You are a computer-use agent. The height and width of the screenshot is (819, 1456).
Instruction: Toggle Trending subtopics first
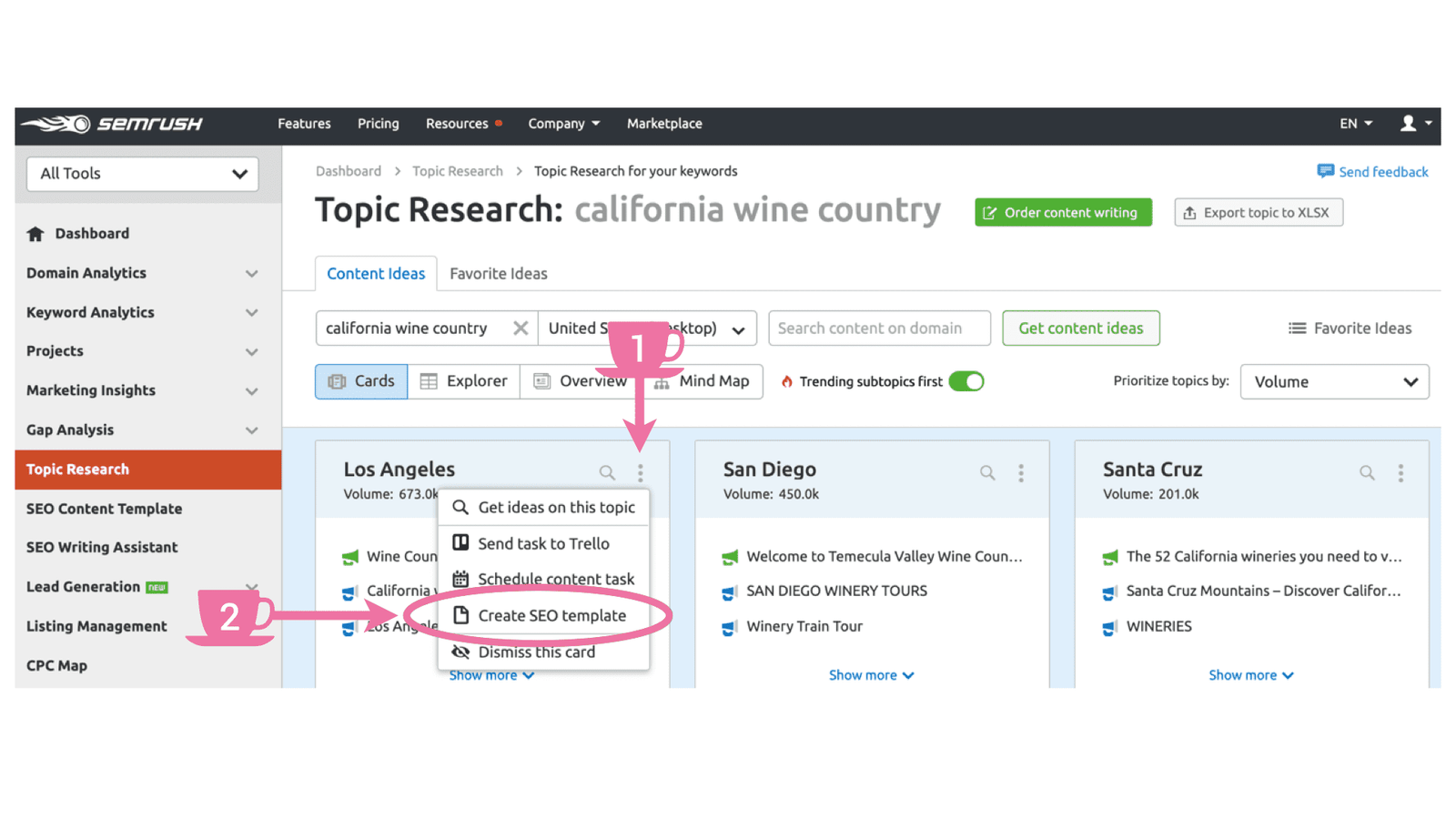(x=967, y=381)
